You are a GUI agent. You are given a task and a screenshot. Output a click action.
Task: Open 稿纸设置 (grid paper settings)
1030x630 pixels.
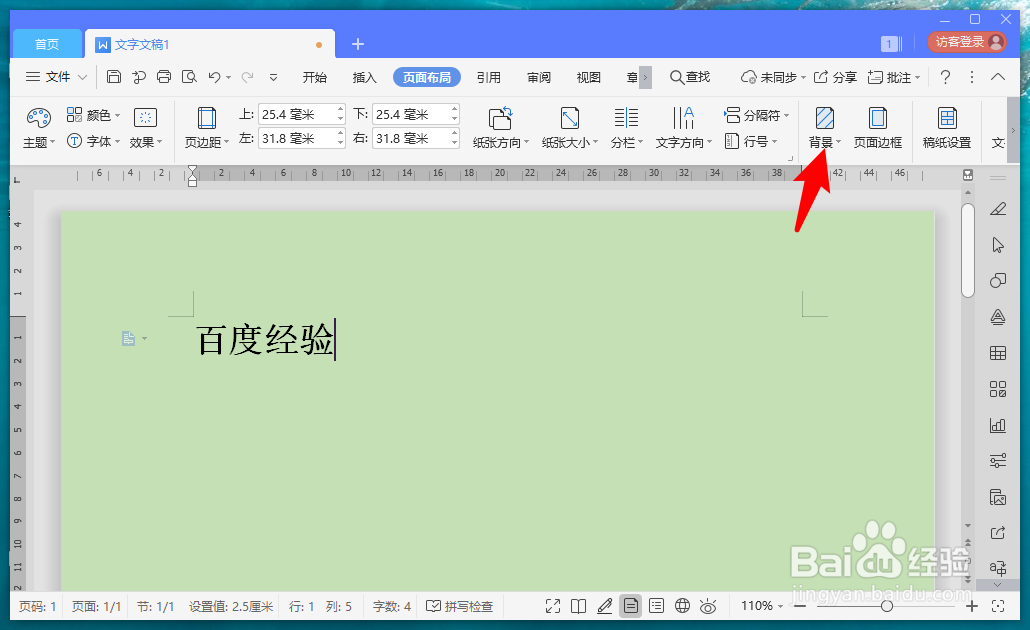coord(945,127)
